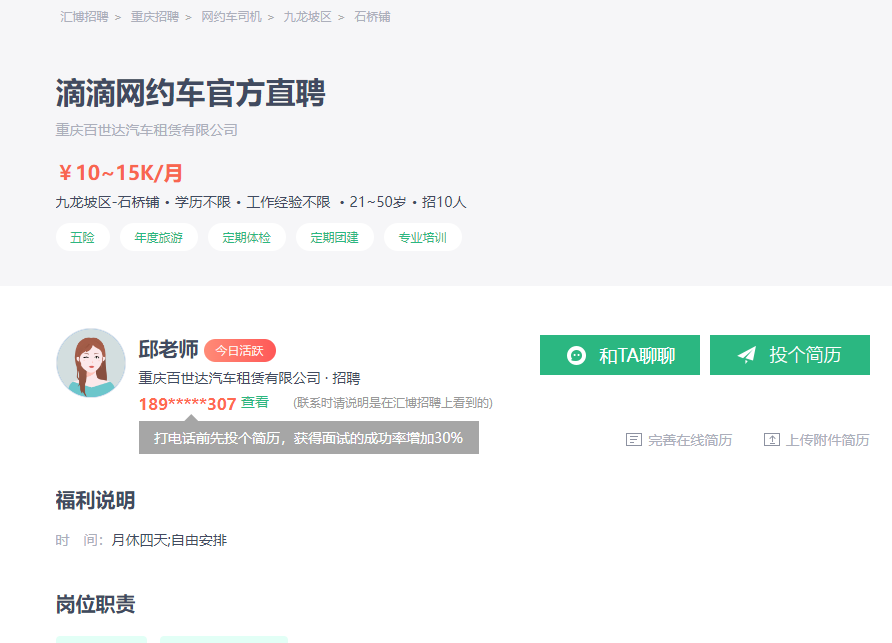
Task: Click the 年度旅游 benefit tag
Action: coord(159,238)
